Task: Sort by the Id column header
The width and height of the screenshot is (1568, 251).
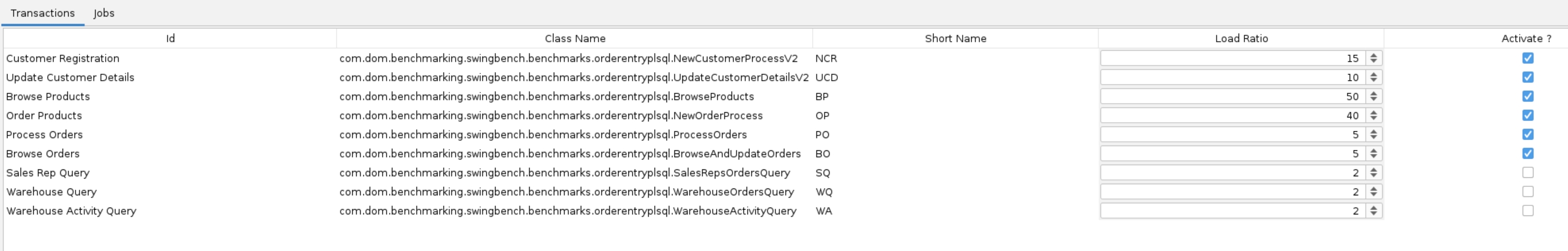Action: 170,38
